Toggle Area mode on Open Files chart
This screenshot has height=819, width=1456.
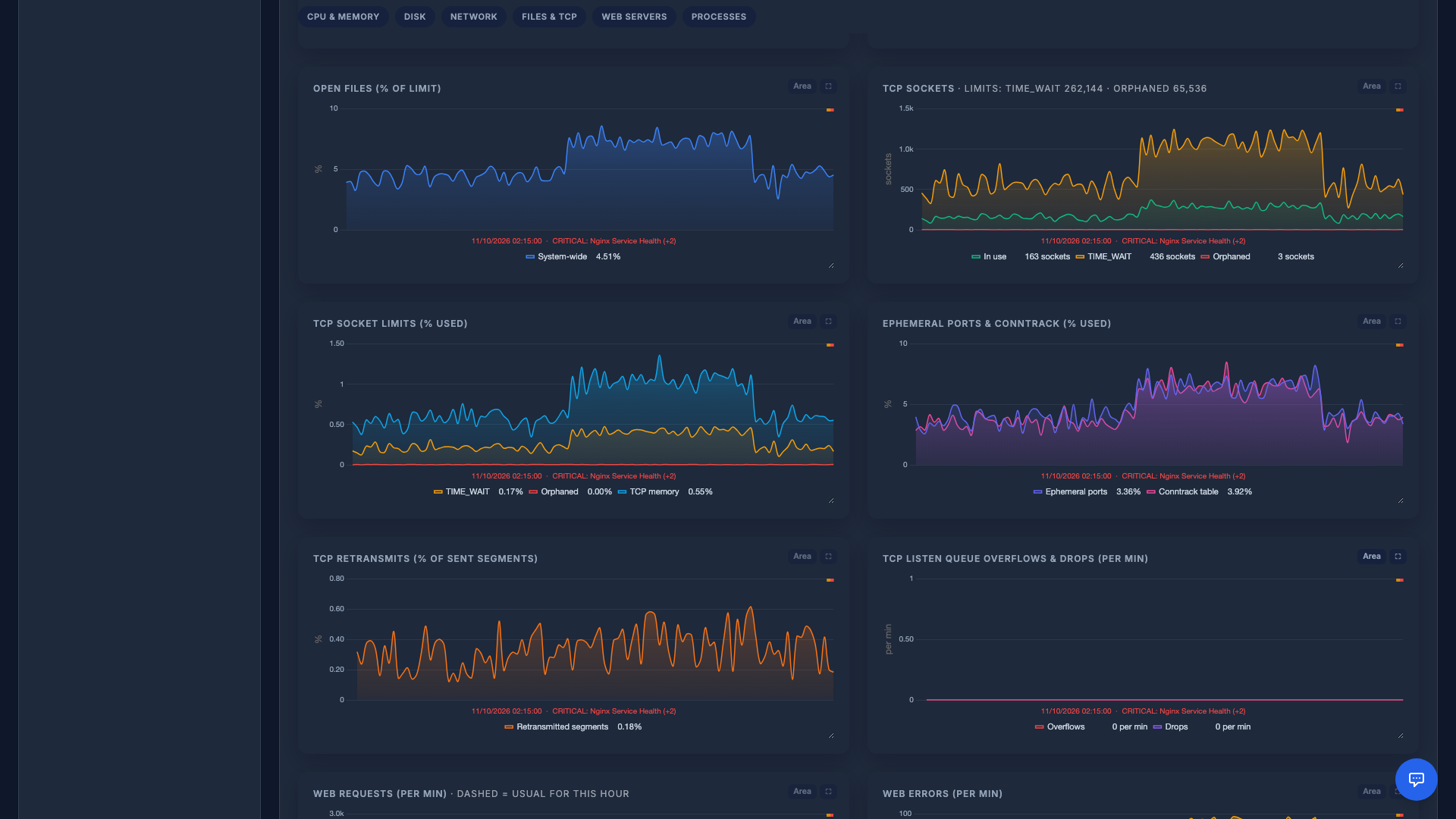[802, 86]
